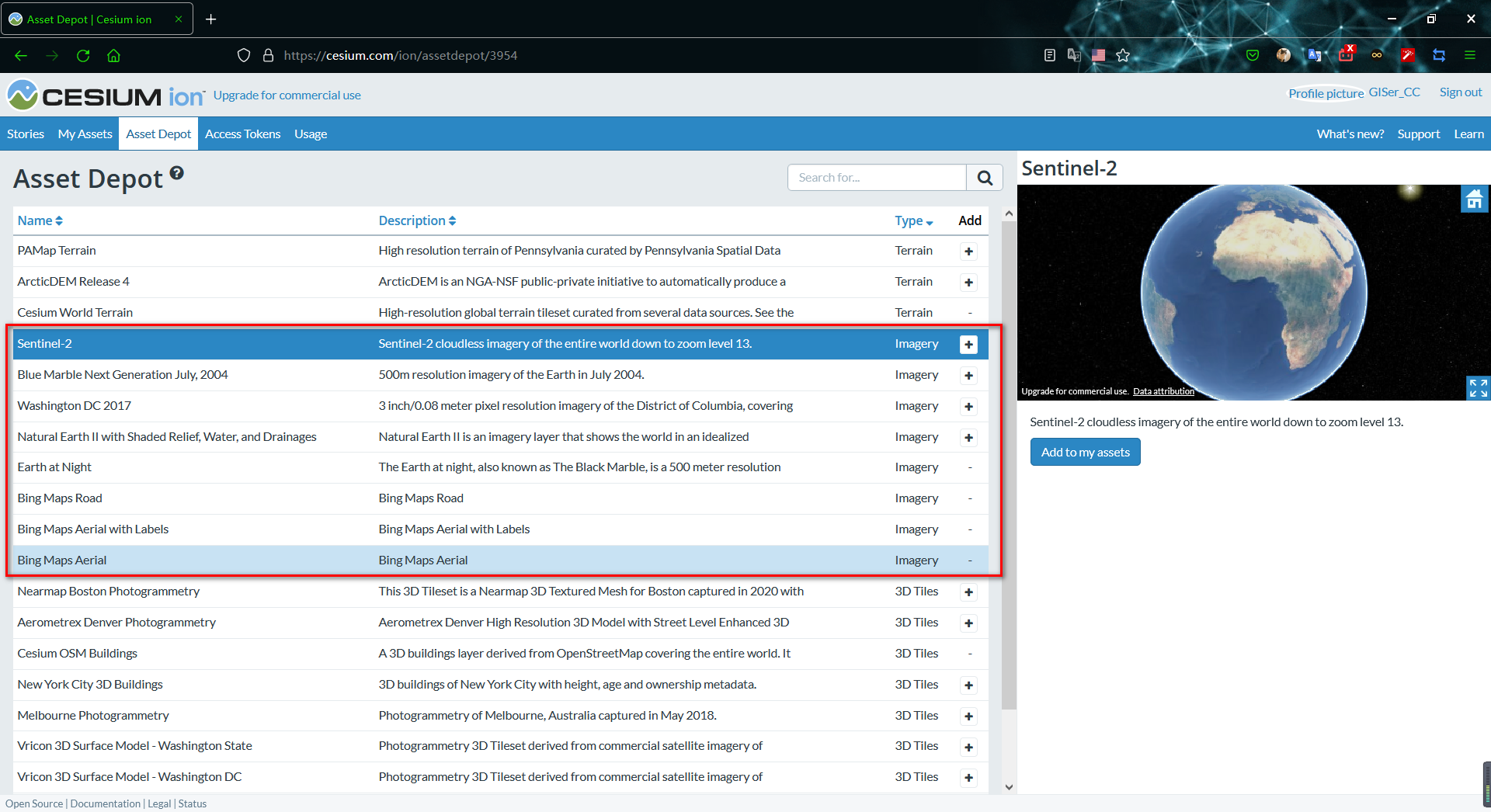Click the table vertical scrollbar

[1009, 466]
